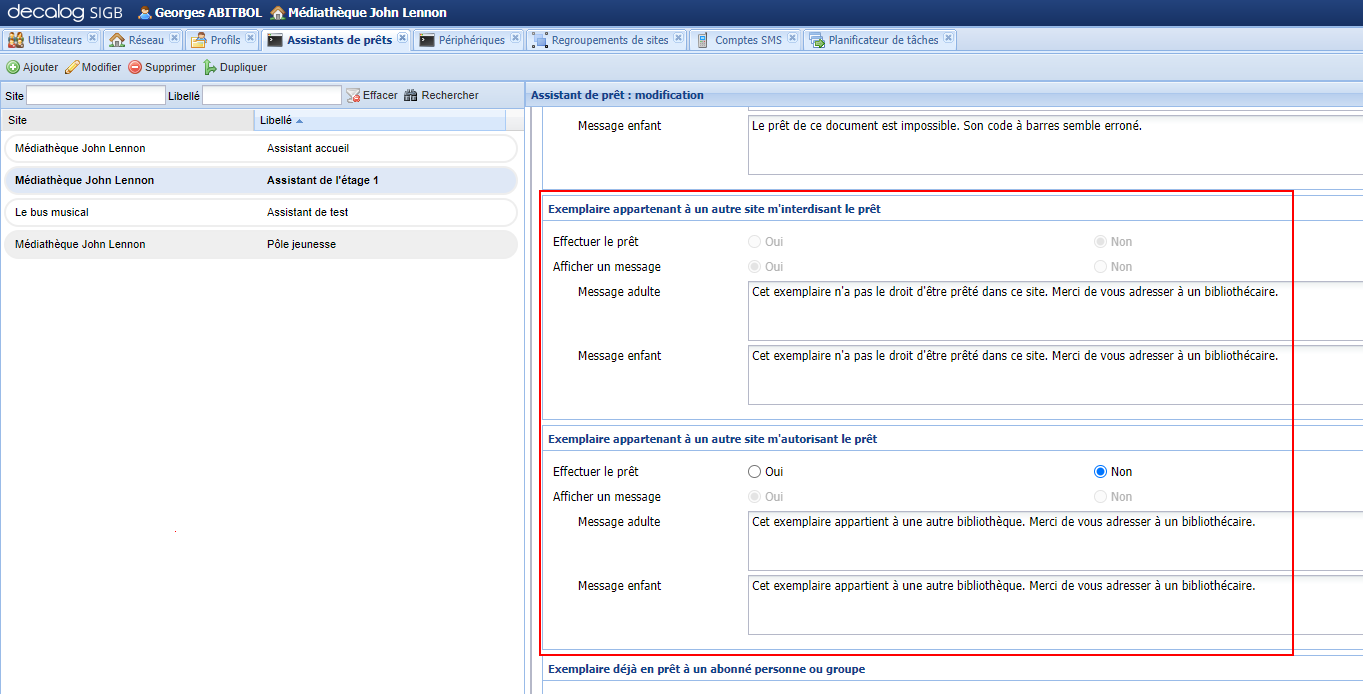Close the Utilisateurs tab with its X
1363x694 pixels.
point(92,39)
